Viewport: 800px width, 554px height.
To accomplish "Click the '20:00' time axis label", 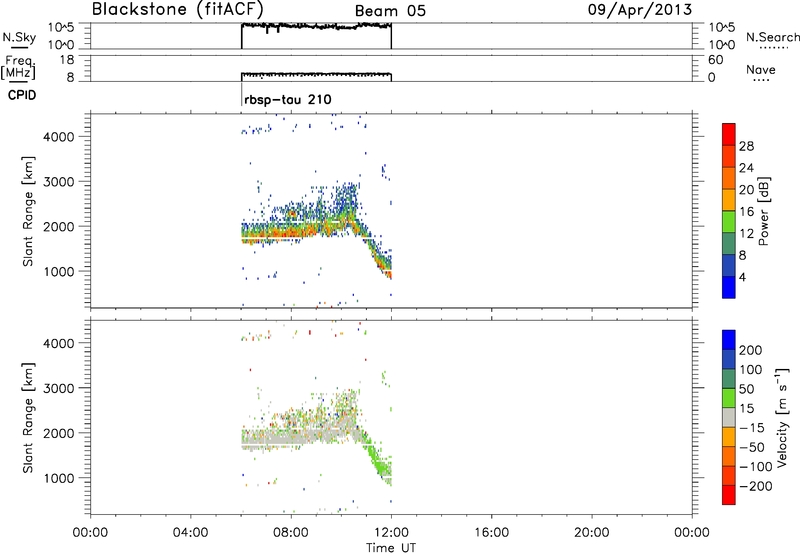I will 592,533.
